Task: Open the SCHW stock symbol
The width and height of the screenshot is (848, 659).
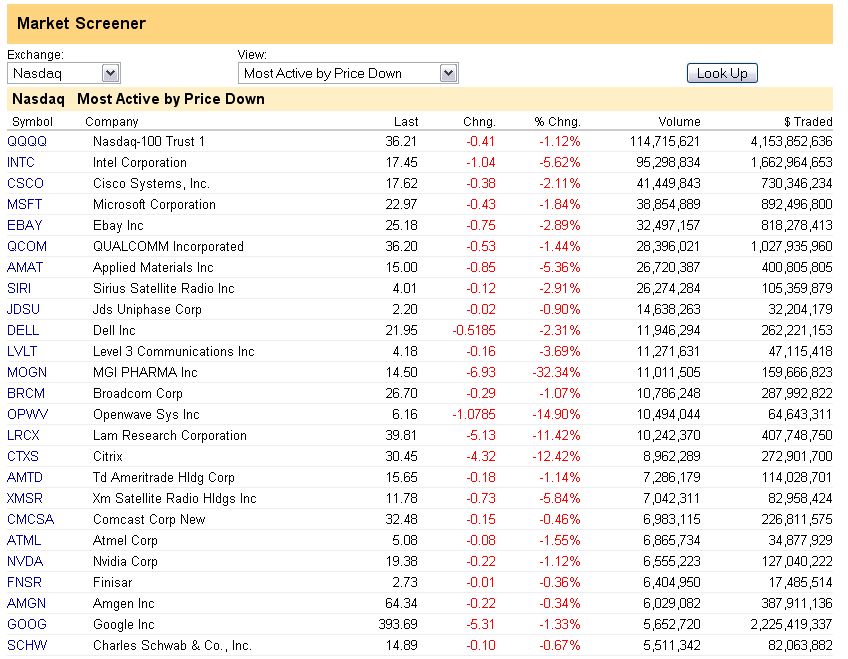Action: click(27, 645)
